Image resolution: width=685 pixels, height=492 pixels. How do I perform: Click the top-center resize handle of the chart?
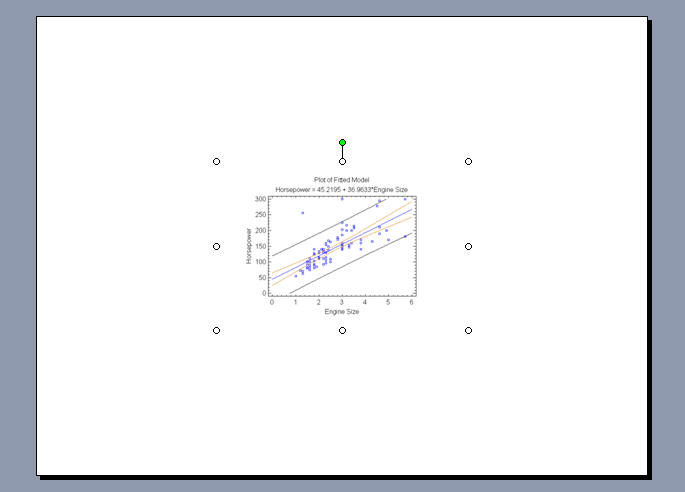[x=342, y=162]
